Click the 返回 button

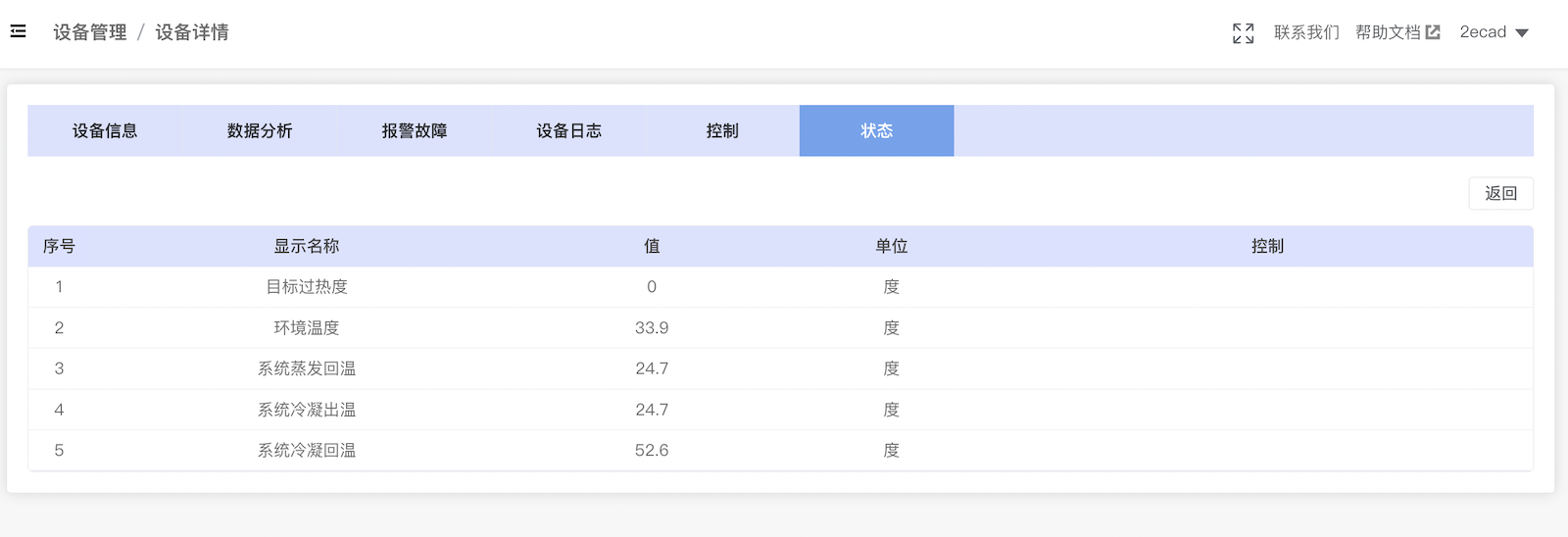tap(1500, 193)
